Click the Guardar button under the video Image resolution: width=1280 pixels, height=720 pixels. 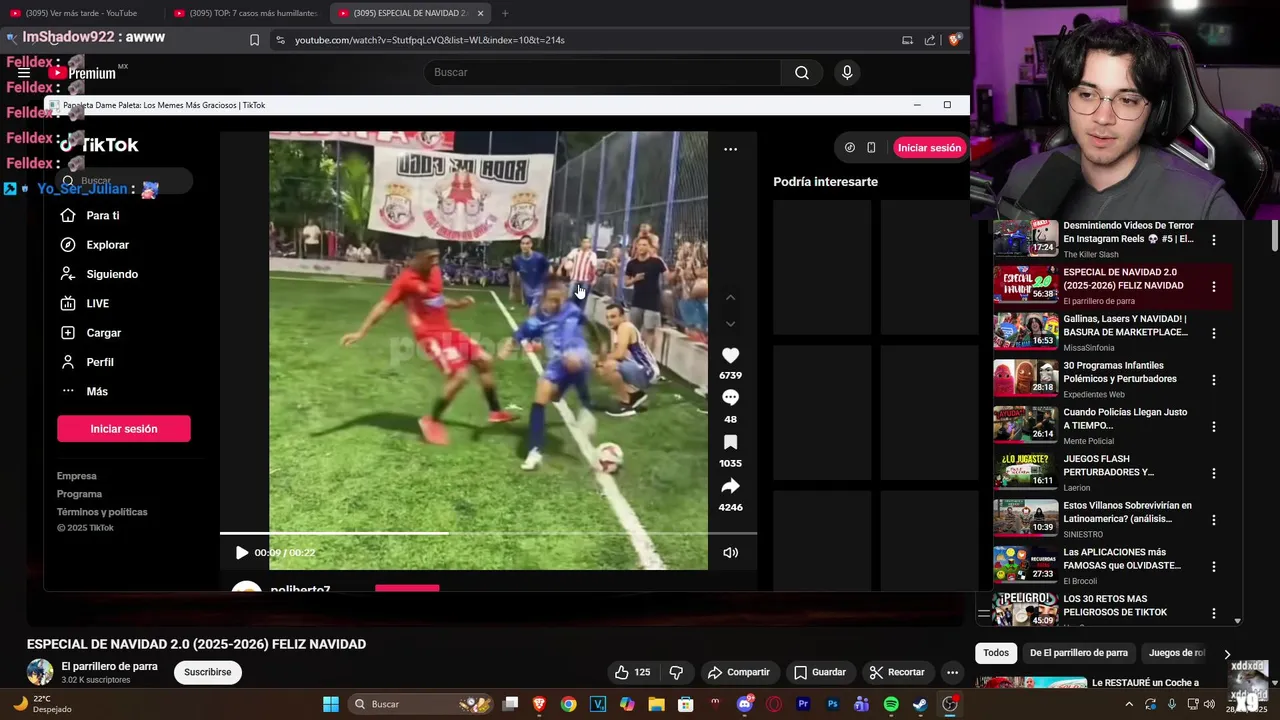pyautogui.click(x=820, y=672)
